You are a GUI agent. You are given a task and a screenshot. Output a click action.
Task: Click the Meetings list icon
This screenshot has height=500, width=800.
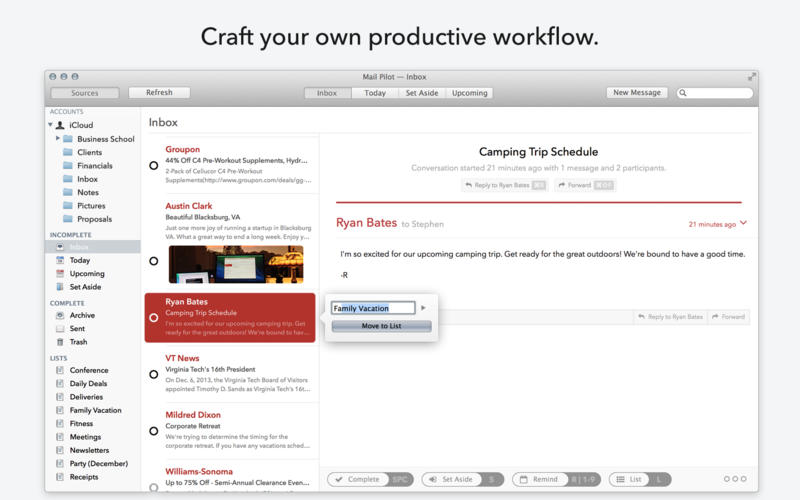click(x=60, y=437)
